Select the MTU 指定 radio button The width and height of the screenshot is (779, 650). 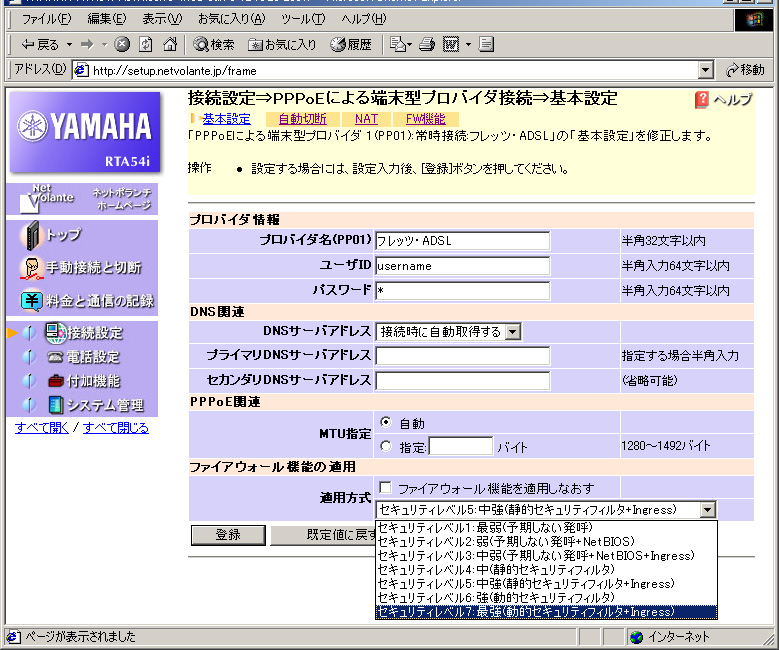point(385,446)
